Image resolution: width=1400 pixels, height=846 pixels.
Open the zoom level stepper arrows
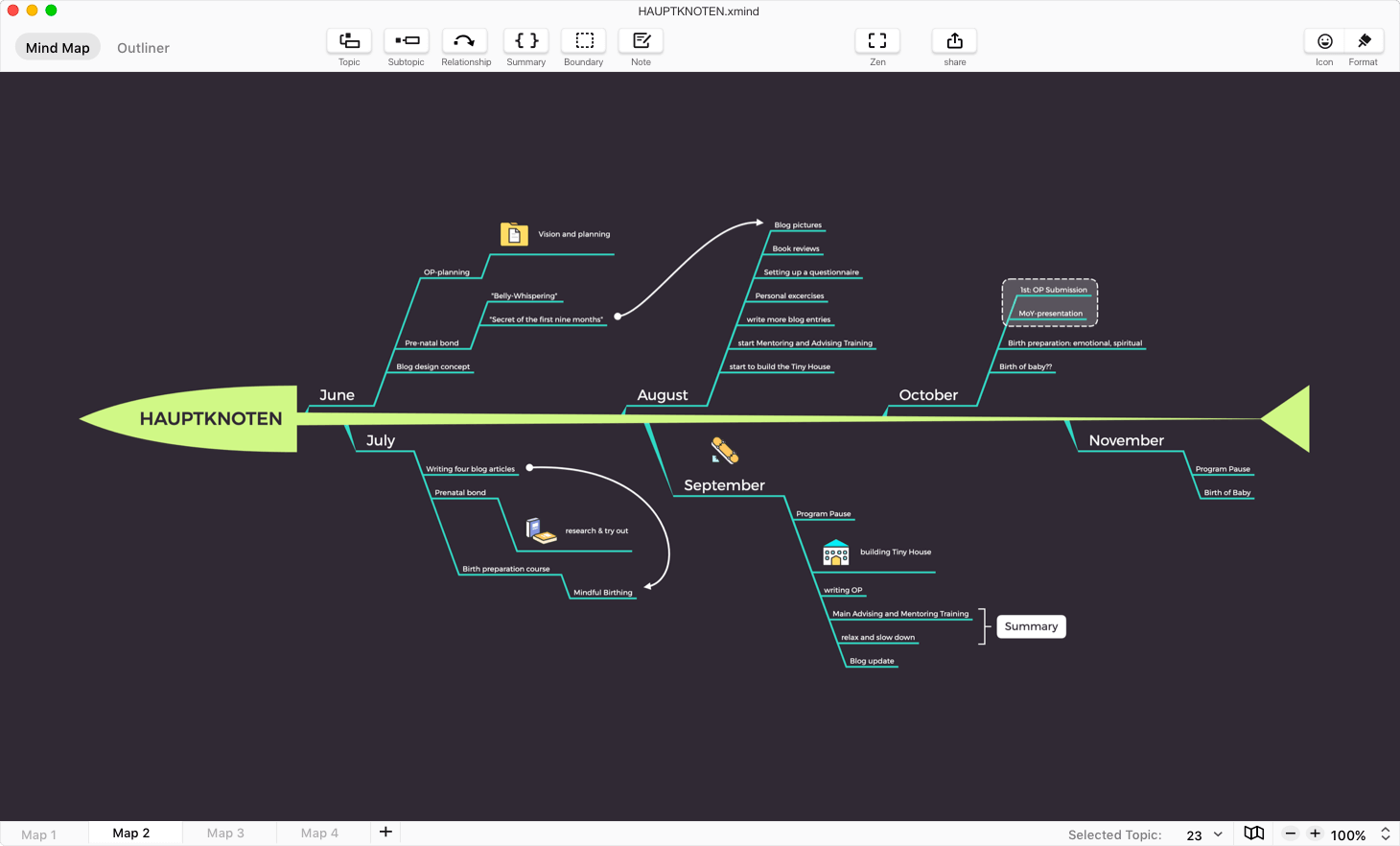(1385, 834)
